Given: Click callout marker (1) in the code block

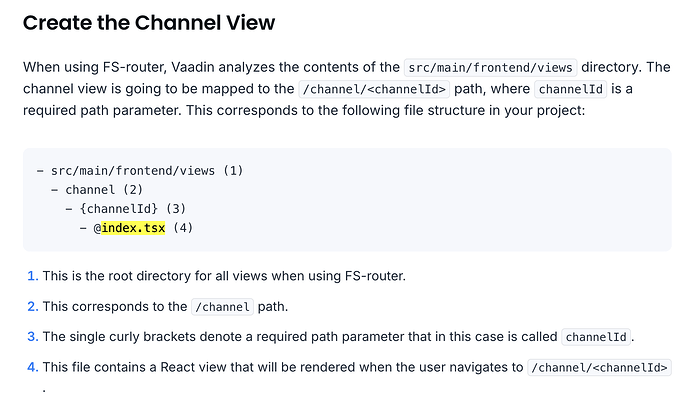Looking at the screenshot, I should click(x=233, y=170).
